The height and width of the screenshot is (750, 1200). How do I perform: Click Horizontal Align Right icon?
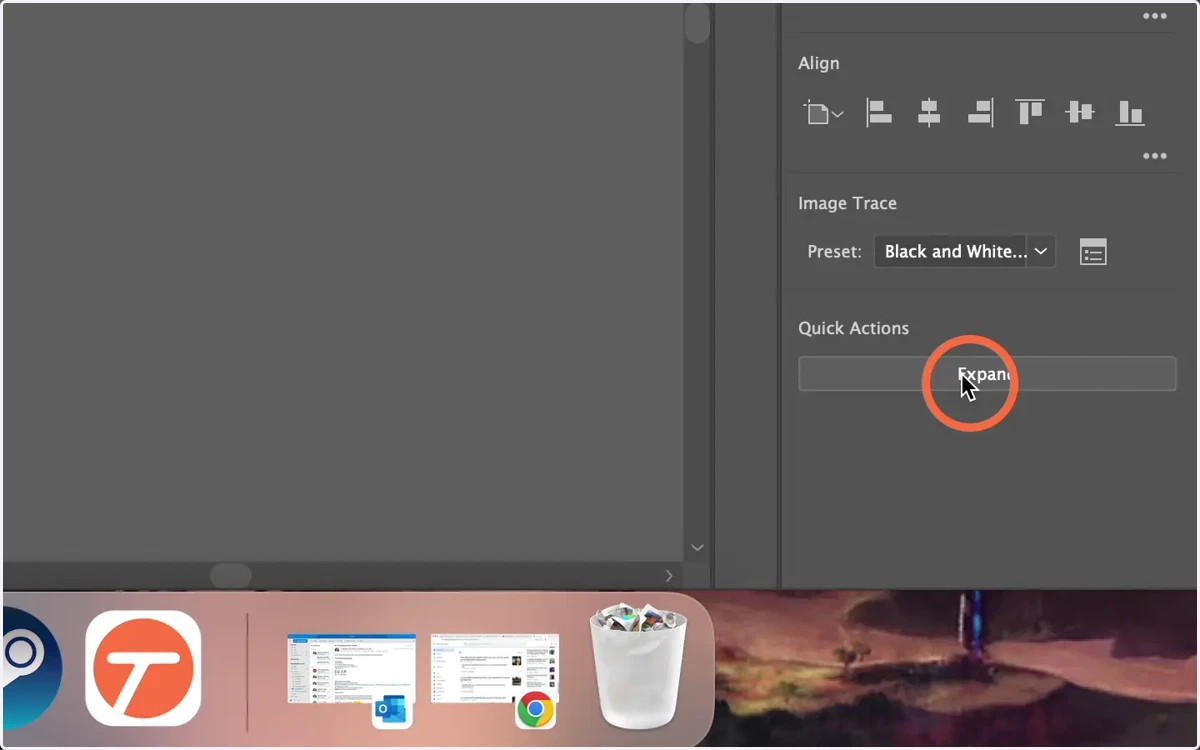tap(980, 112)
